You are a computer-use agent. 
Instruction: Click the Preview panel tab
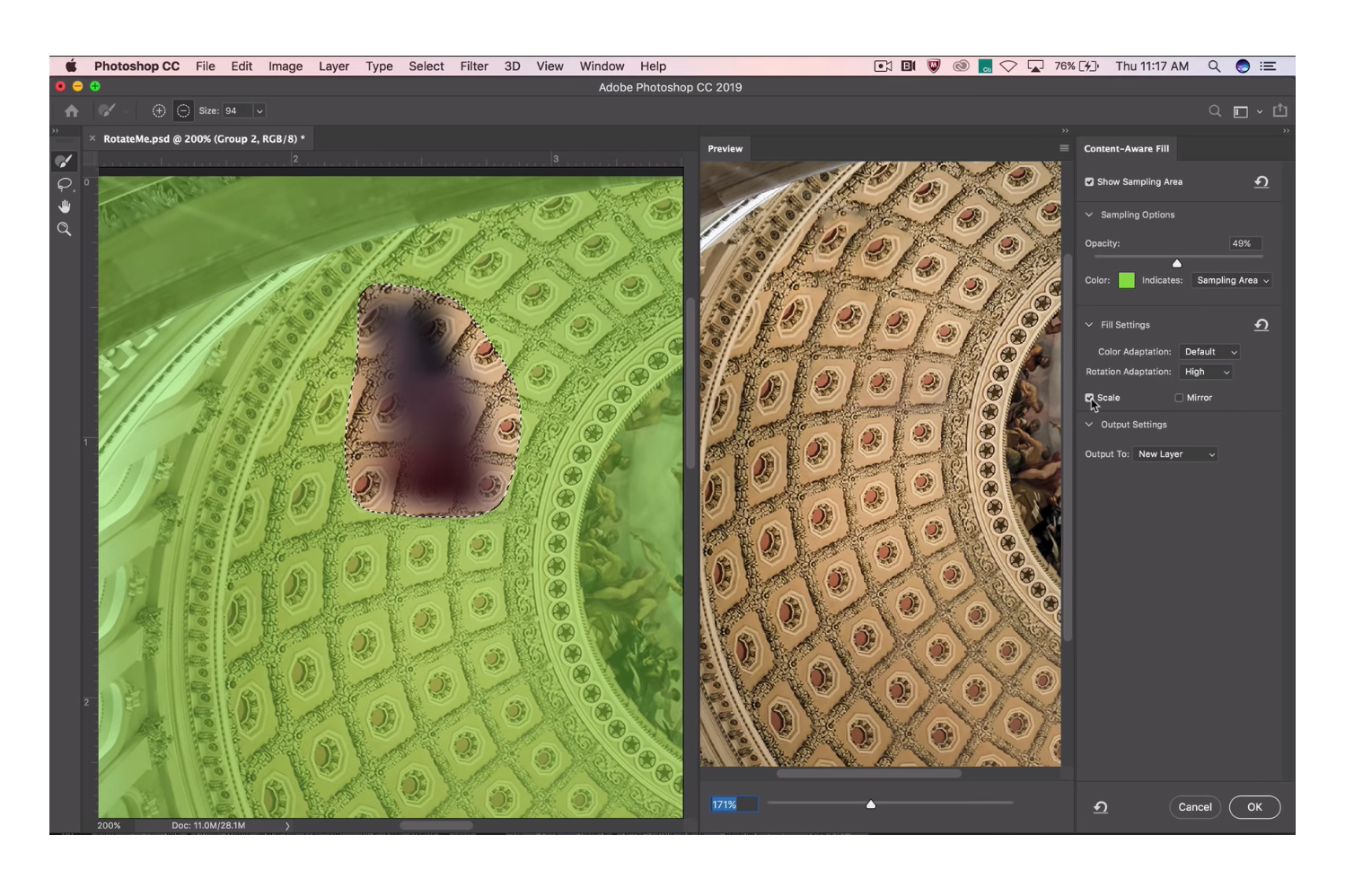(725, 149)
